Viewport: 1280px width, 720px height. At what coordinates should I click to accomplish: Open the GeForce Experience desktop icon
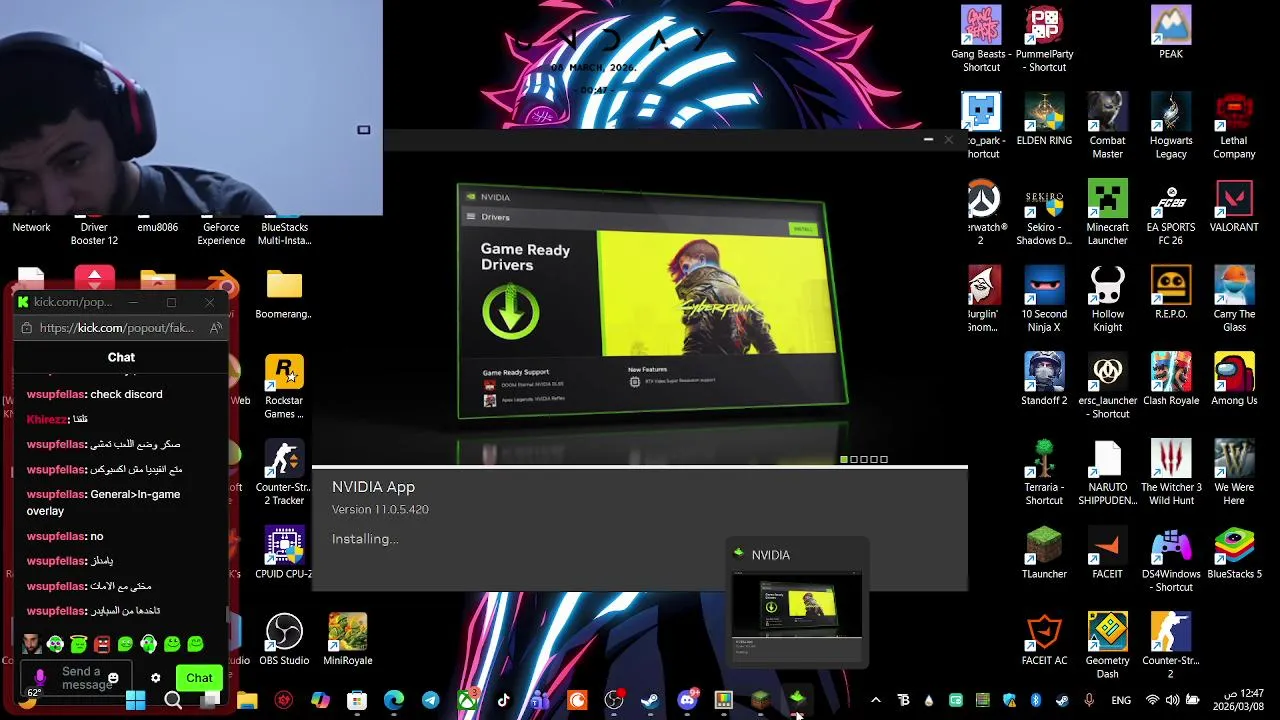pyautogui.click(x=221, y=234)
